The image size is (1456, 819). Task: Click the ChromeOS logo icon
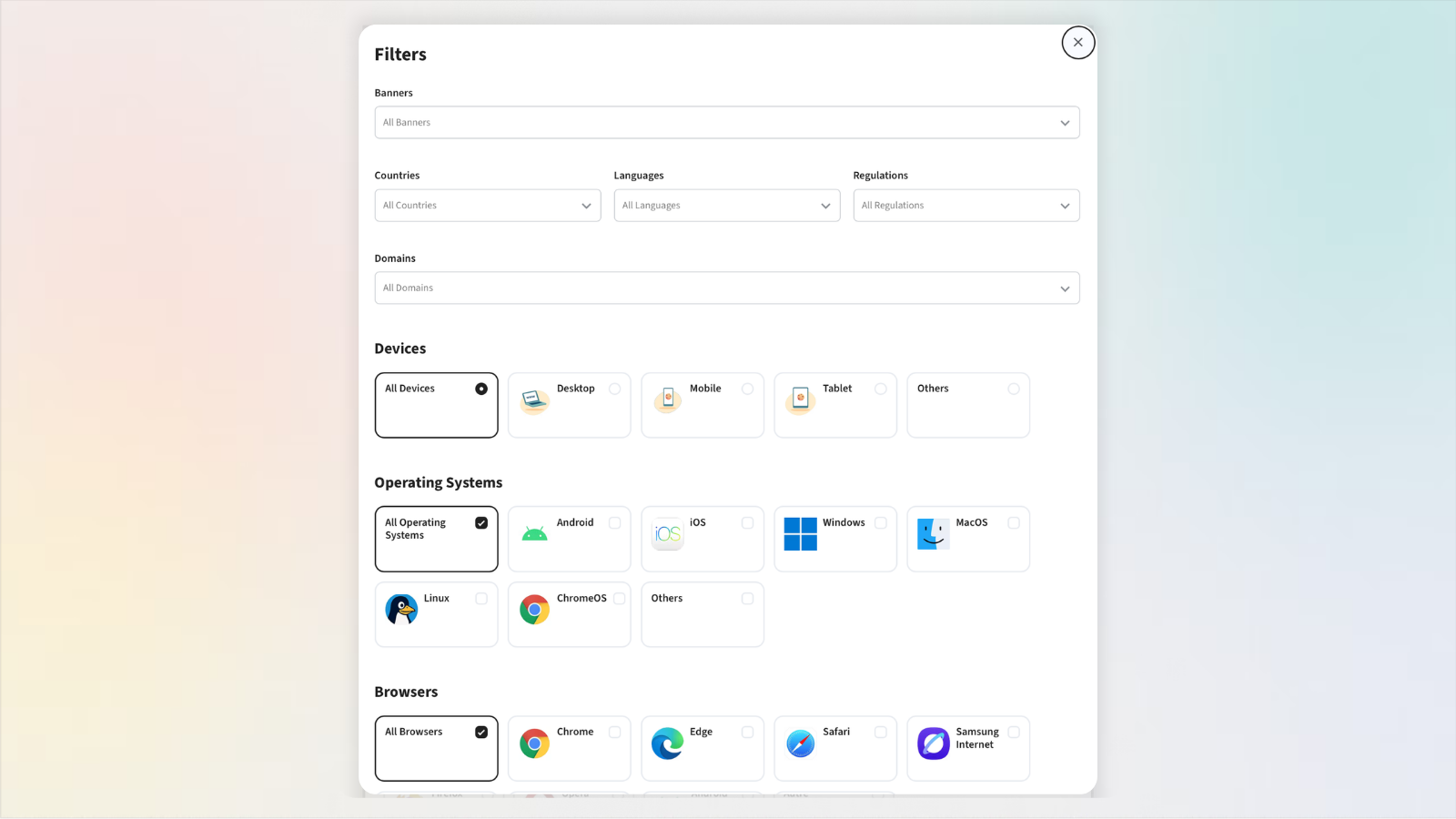point(534,610)
